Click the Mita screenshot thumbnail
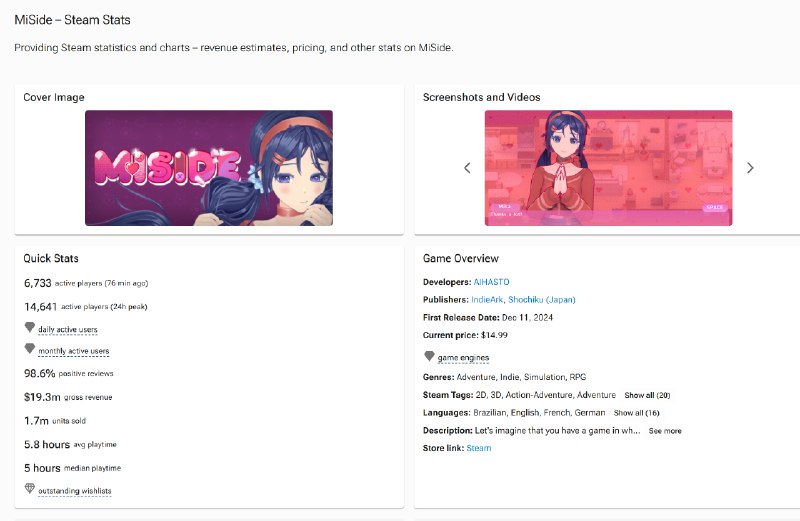 (x=608, y=168)
